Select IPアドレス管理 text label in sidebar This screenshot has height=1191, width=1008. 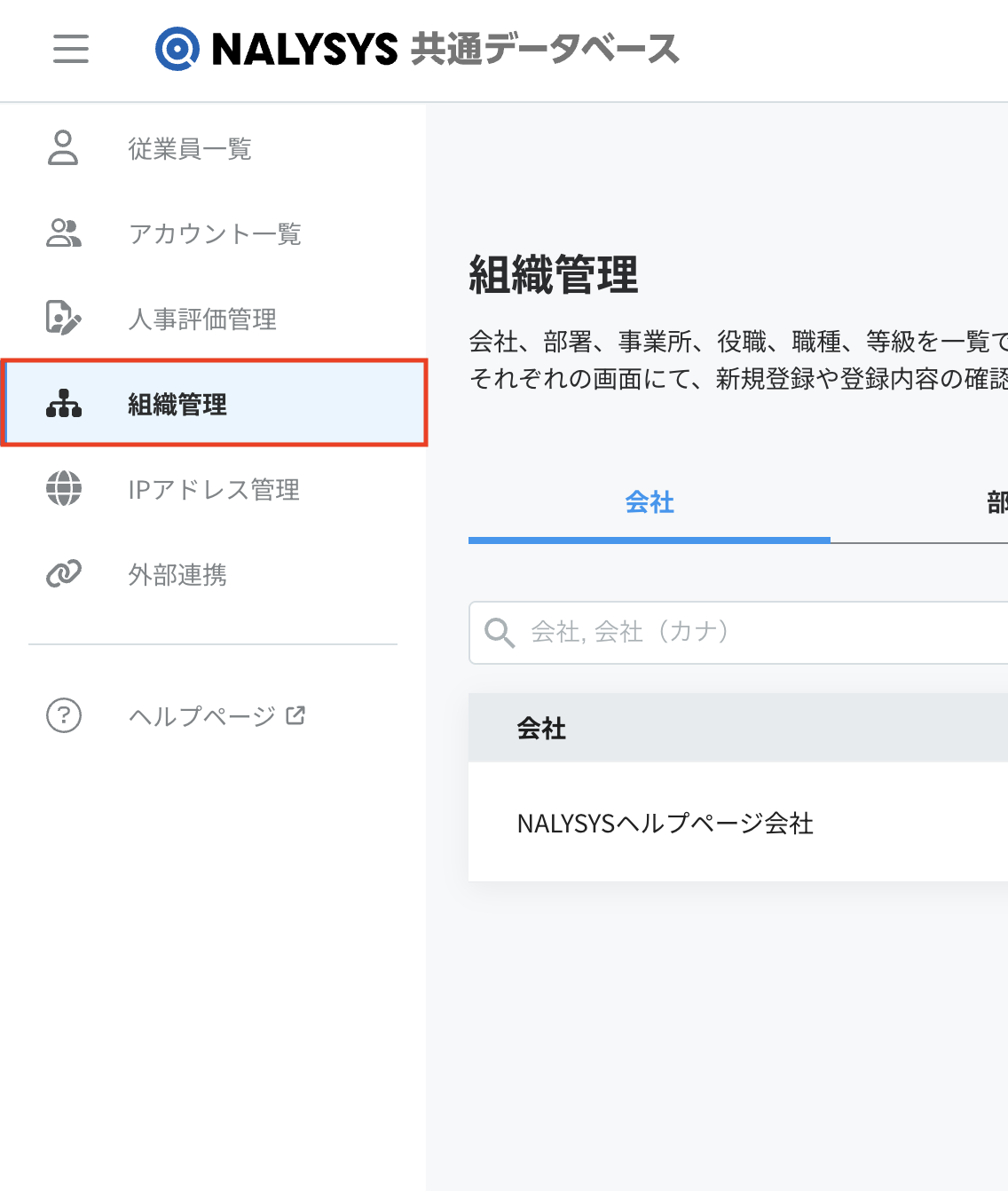(214, 489)
